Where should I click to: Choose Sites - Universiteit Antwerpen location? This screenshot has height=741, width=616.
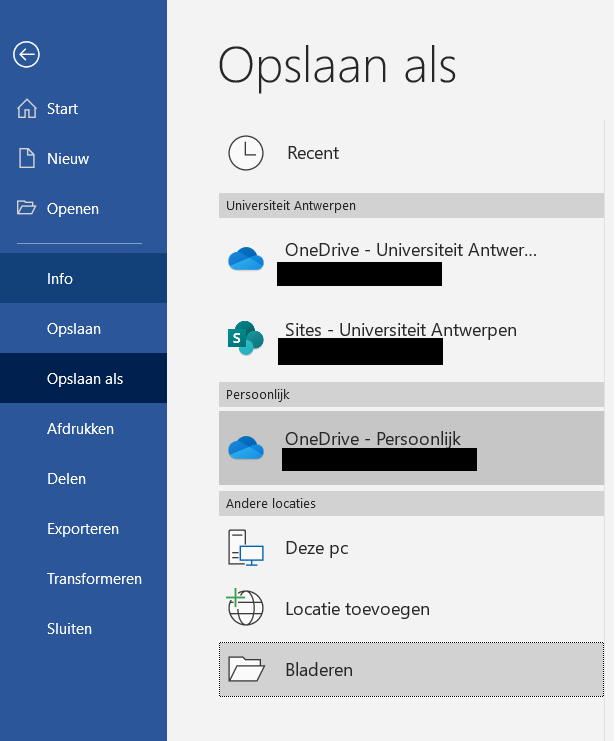[411, 338]
